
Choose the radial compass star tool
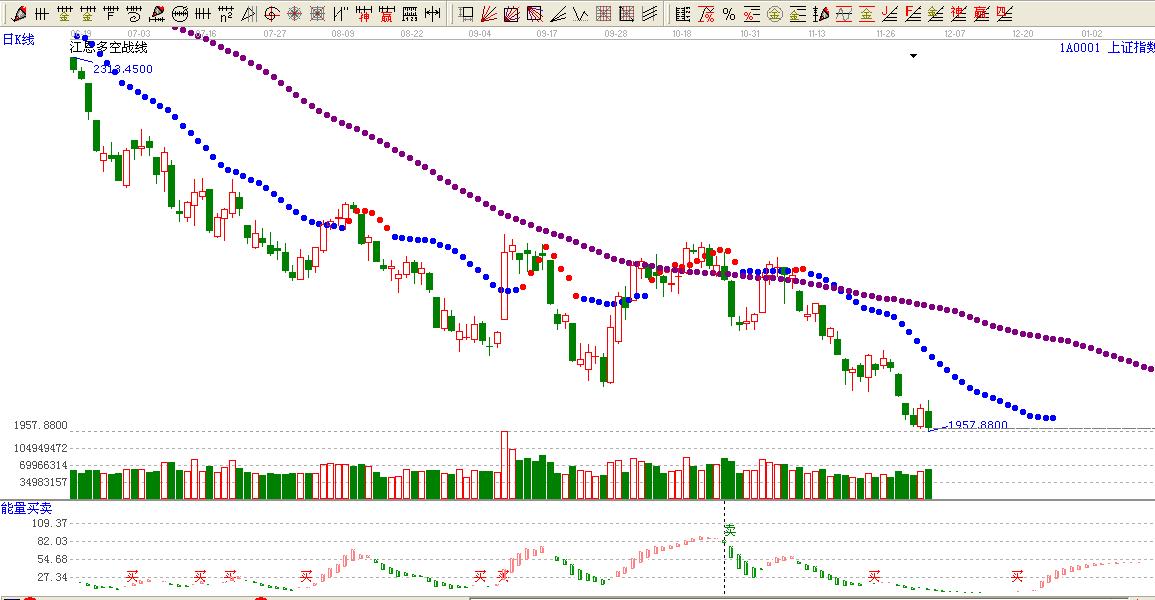[x=295, y=14]
